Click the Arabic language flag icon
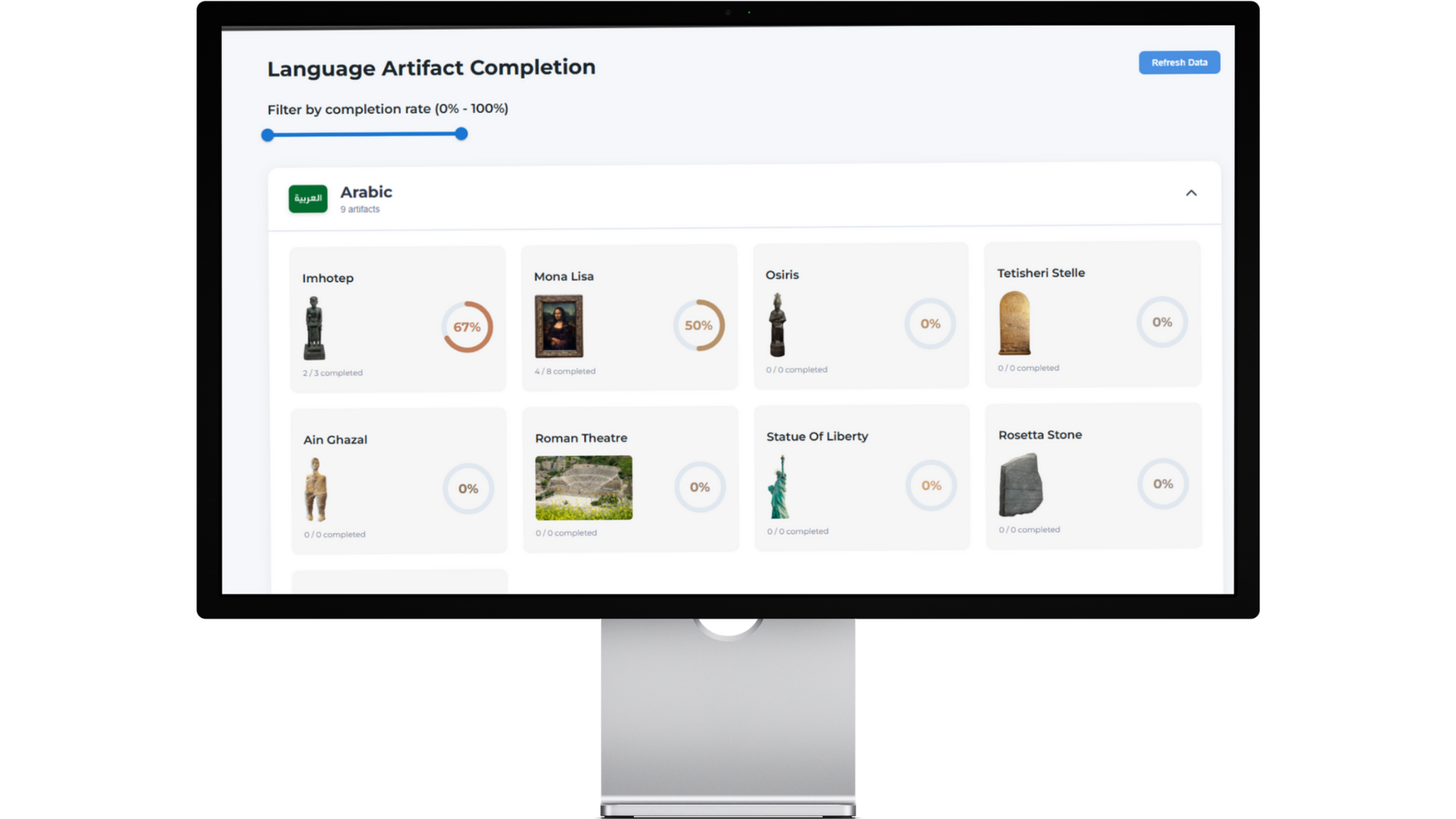Screen dimensions: 1456x819 308,199
